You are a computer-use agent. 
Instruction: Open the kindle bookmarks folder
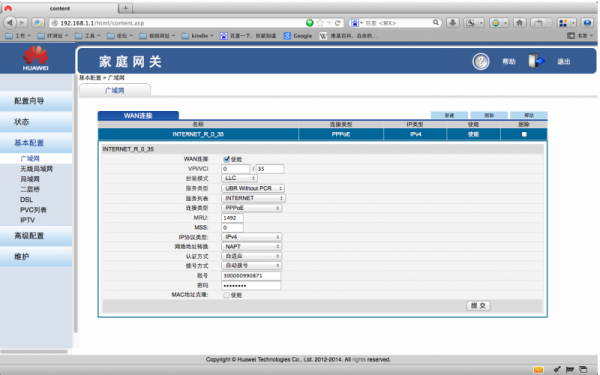(x=197, y=36)
